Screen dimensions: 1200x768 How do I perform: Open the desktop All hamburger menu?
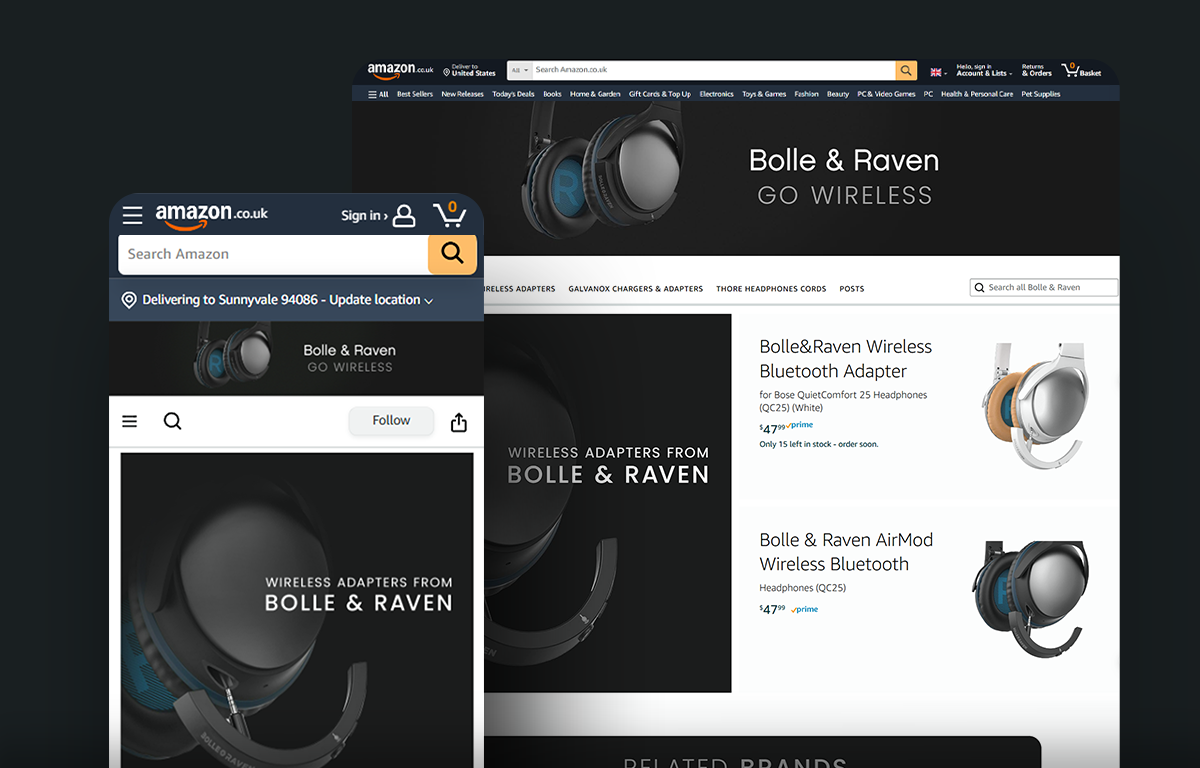(378, 94)
